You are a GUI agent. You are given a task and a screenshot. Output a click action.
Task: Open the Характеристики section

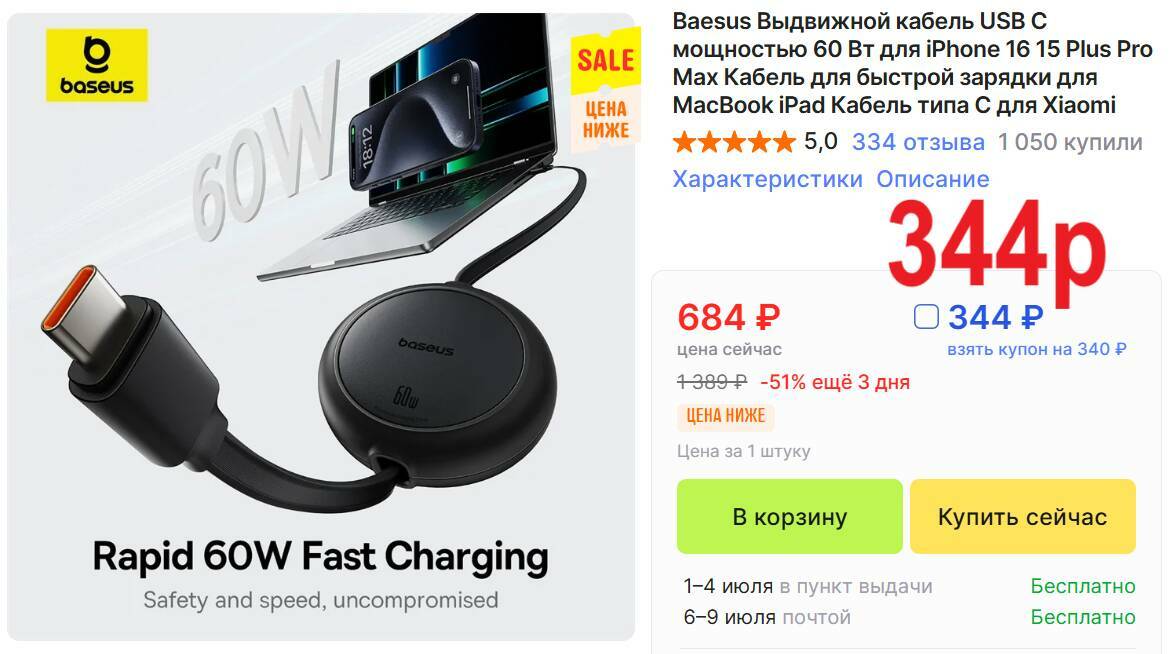(x=767, y=179)
